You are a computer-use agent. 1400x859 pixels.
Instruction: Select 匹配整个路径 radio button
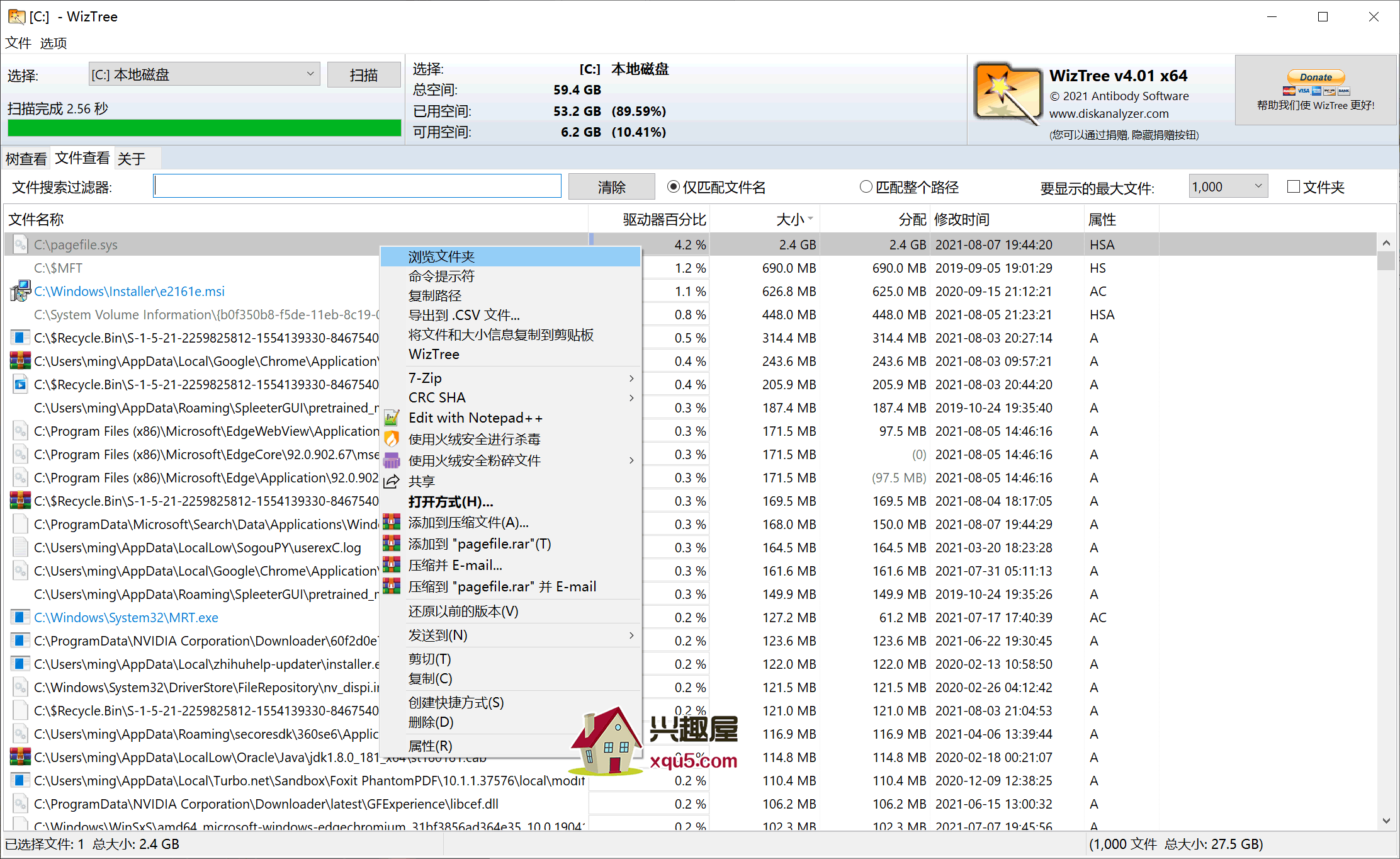click(866, 186)
